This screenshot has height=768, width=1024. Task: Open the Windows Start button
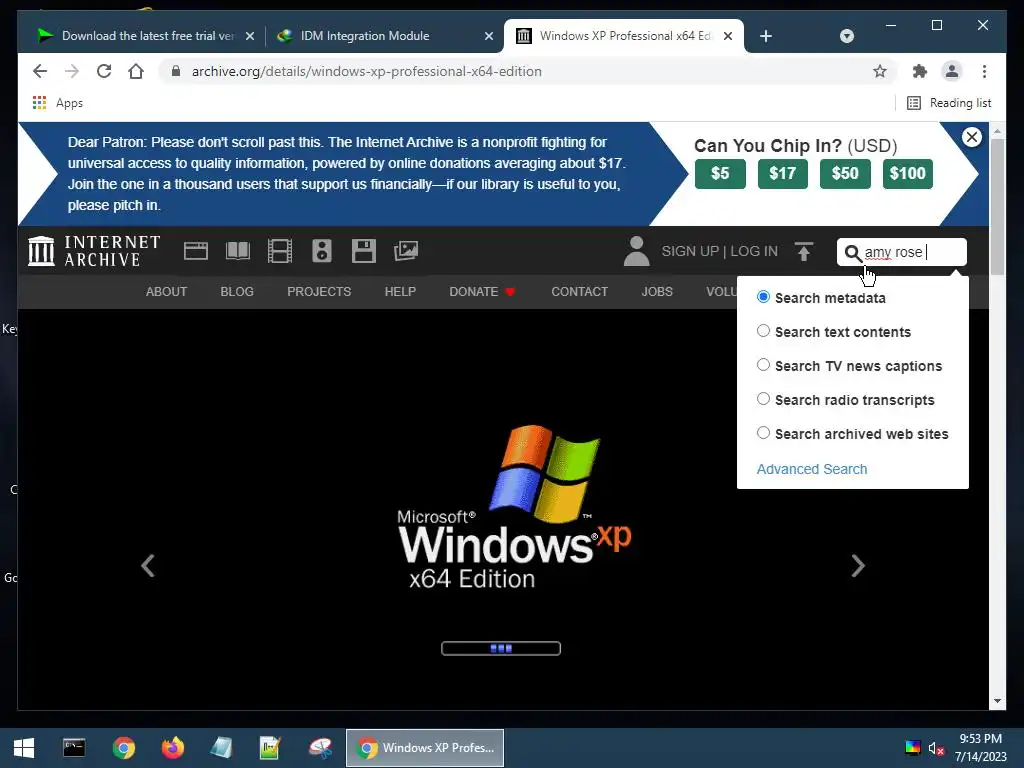(x=24, y=748)
